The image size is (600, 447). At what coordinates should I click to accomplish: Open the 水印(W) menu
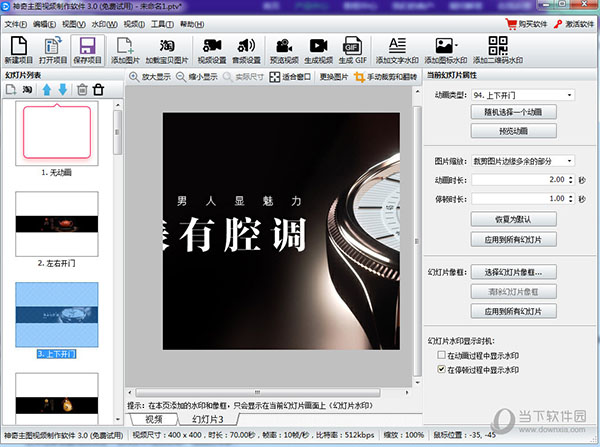point(104,24)
